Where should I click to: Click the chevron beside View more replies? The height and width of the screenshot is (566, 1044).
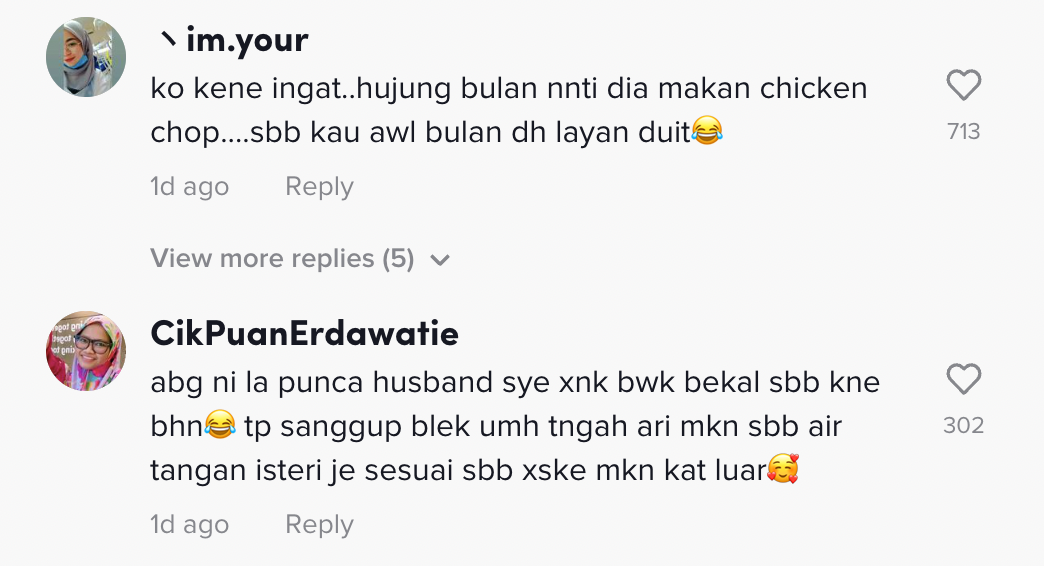click(x=440, y=260)
